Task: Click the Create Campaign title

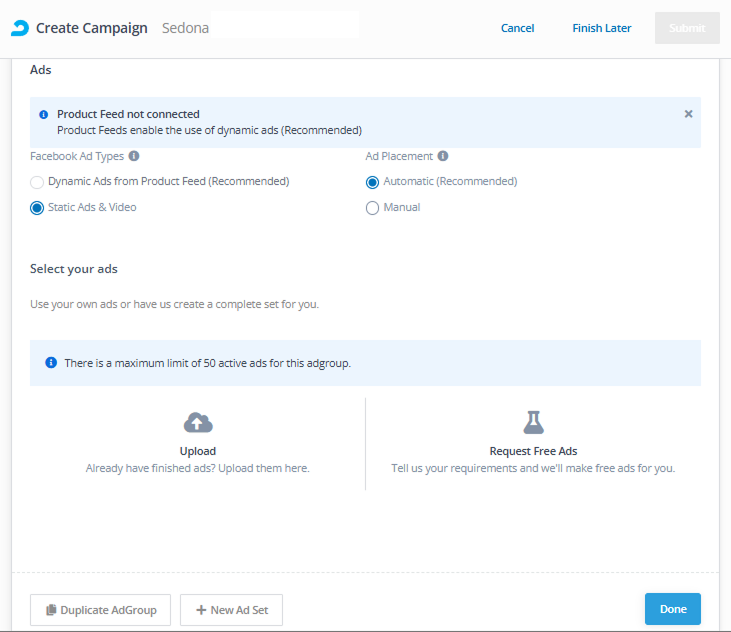Action: click(92, 28)
